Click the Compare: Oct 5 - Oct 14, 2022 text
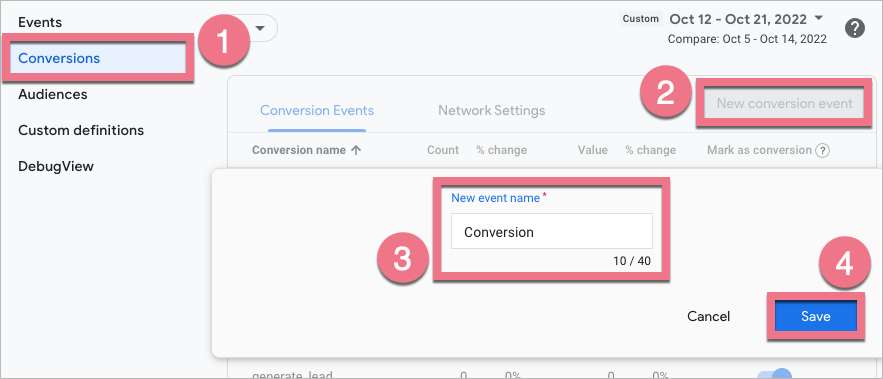The image size is (883, 379). pyautogui.click(x=747, y=39)
